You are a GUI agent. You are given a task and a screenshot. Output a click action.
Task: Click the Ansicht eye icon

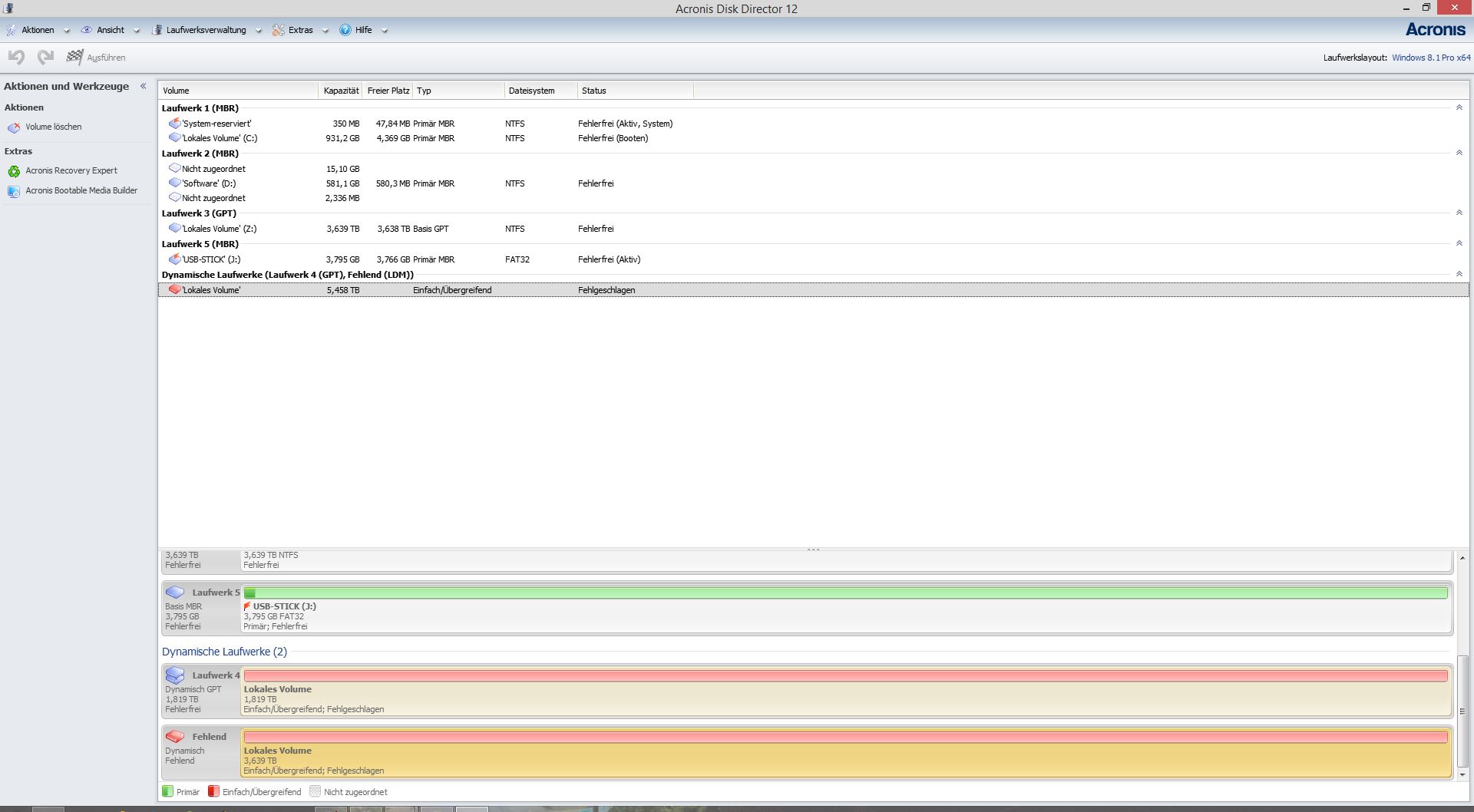click(x=87, y=30)
